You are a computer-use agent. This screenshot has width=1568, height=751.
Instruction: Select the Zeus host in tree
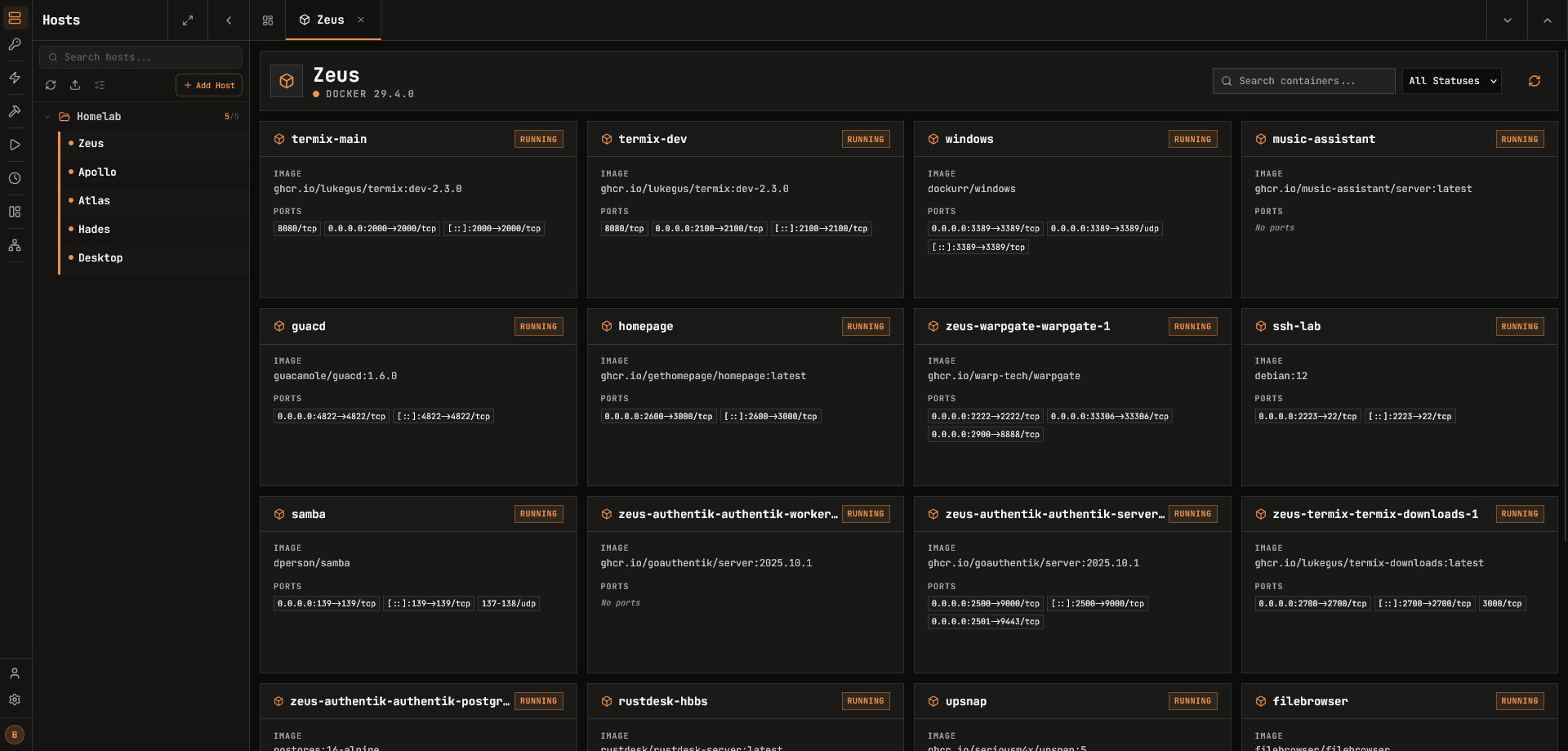pos(155,143)
